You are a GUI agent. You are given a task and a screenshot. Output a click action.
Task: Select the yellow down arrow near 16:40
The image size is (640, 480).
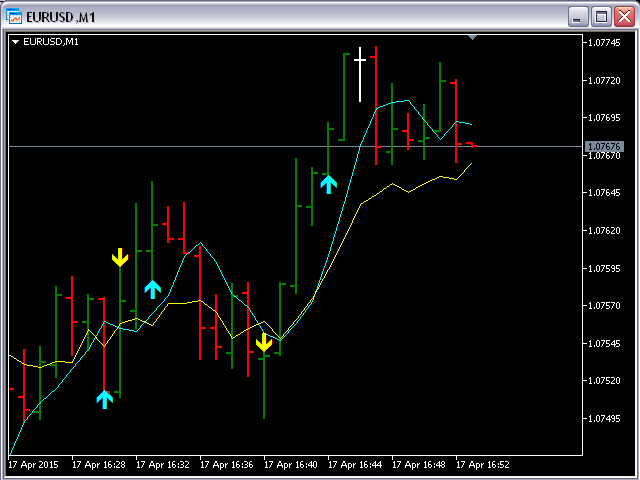[x=264, y=342]
